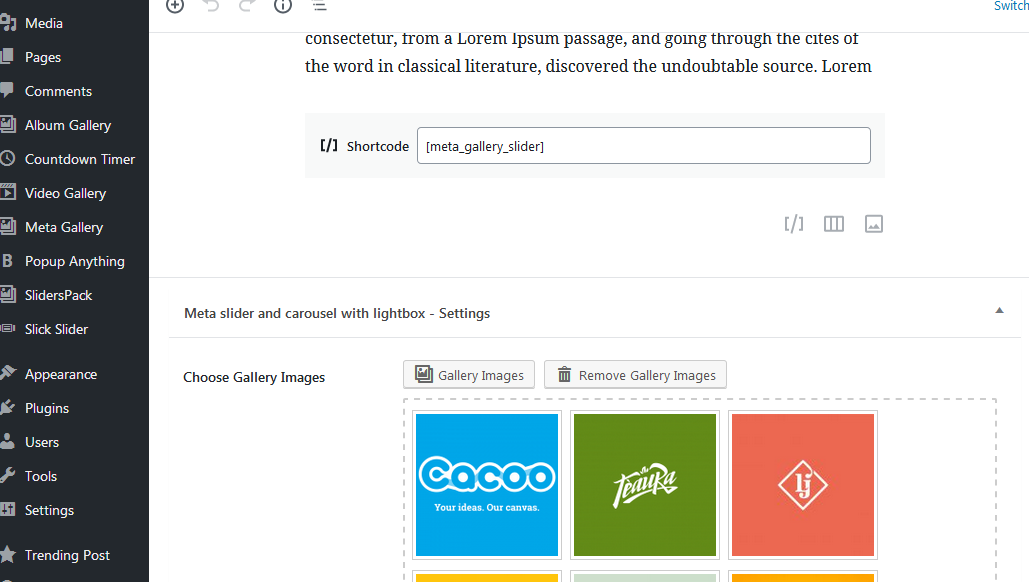This screenshot has height=582, width=1029.
Task: Click the Media icon in sidebar
Action: (8, 23)
